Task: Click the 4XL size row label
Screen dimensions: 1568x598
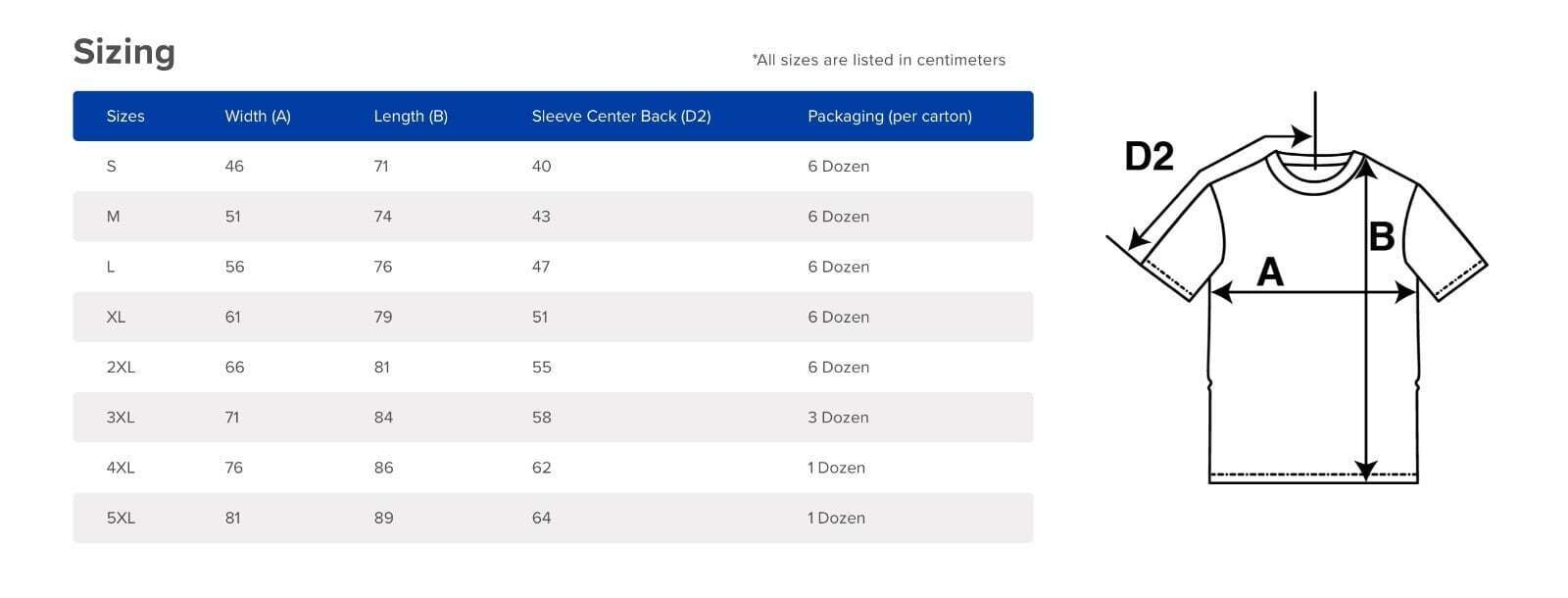Action: coord(121,468)
